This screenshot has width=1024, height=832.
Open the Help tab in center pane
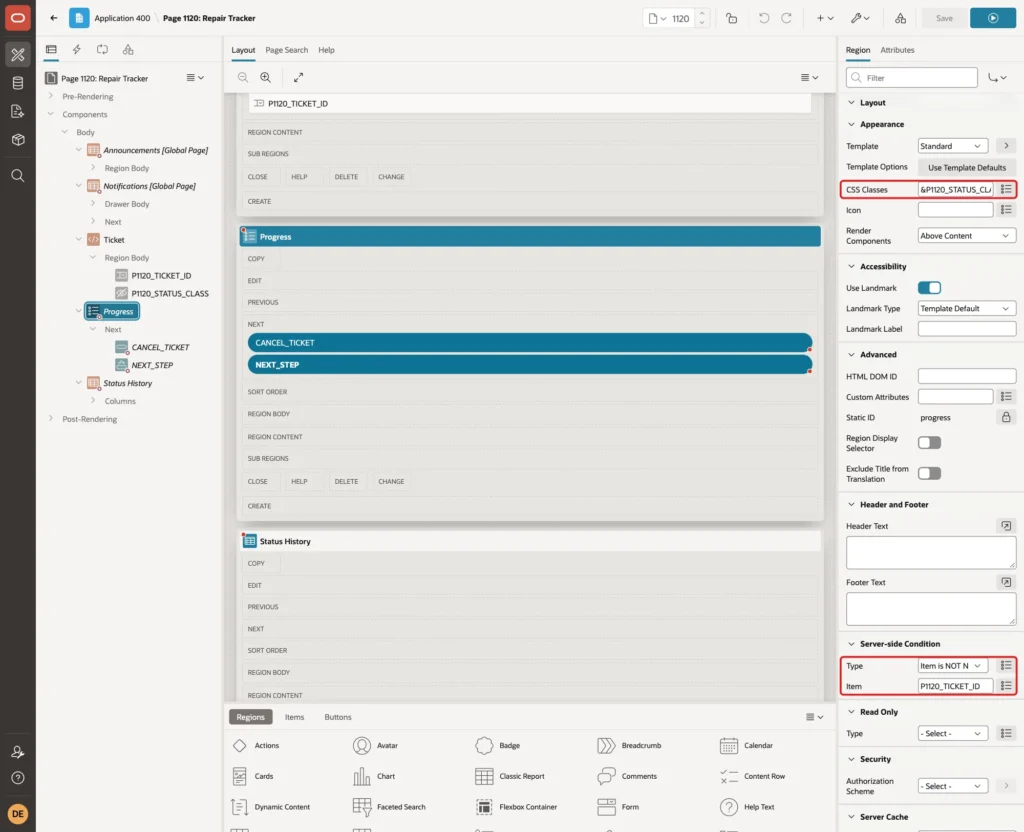[x=326, y=50]
